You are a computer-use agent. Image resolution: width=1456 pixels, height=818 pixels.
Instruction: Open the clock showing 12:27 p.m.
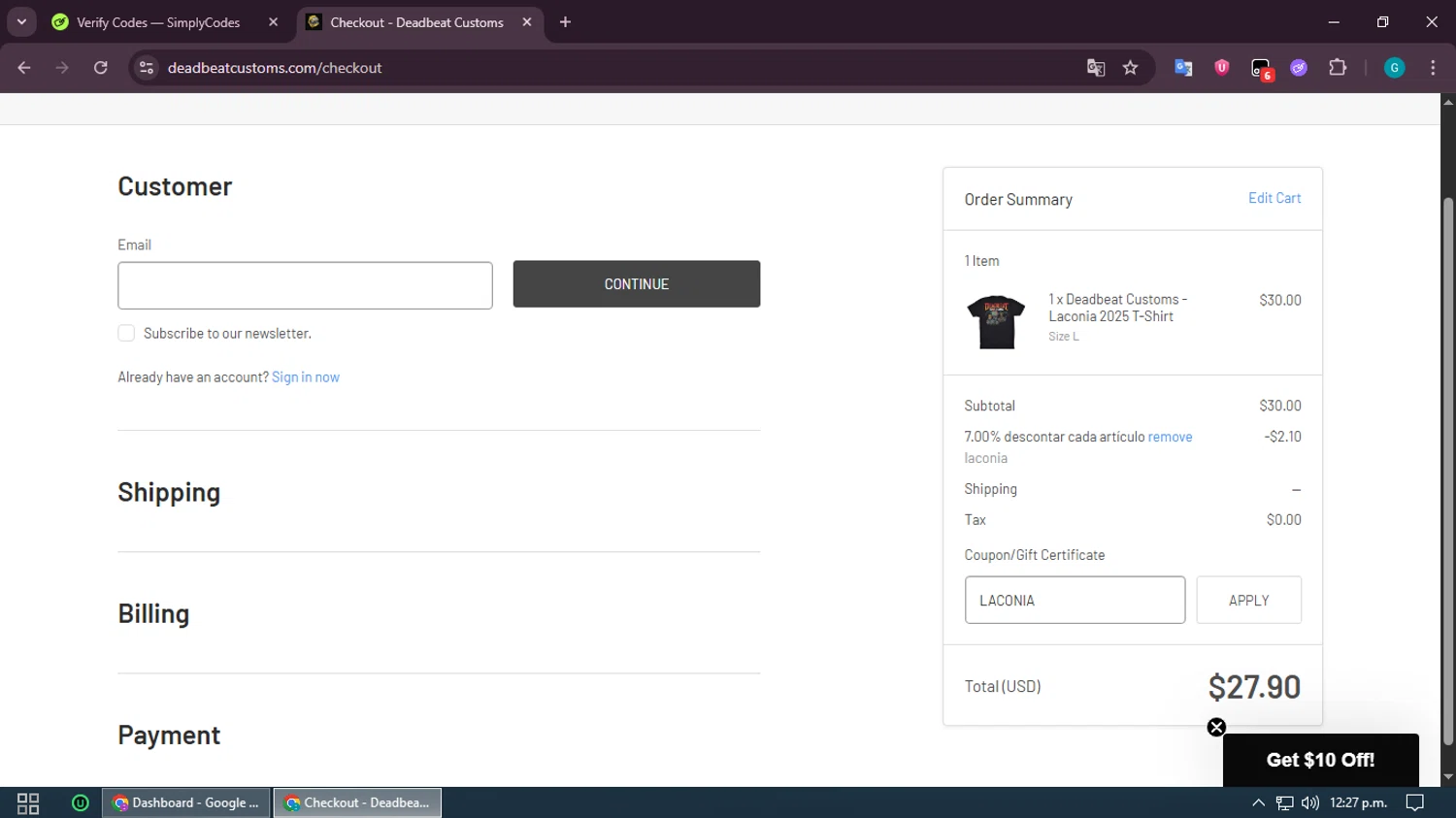coord(1358,802)
